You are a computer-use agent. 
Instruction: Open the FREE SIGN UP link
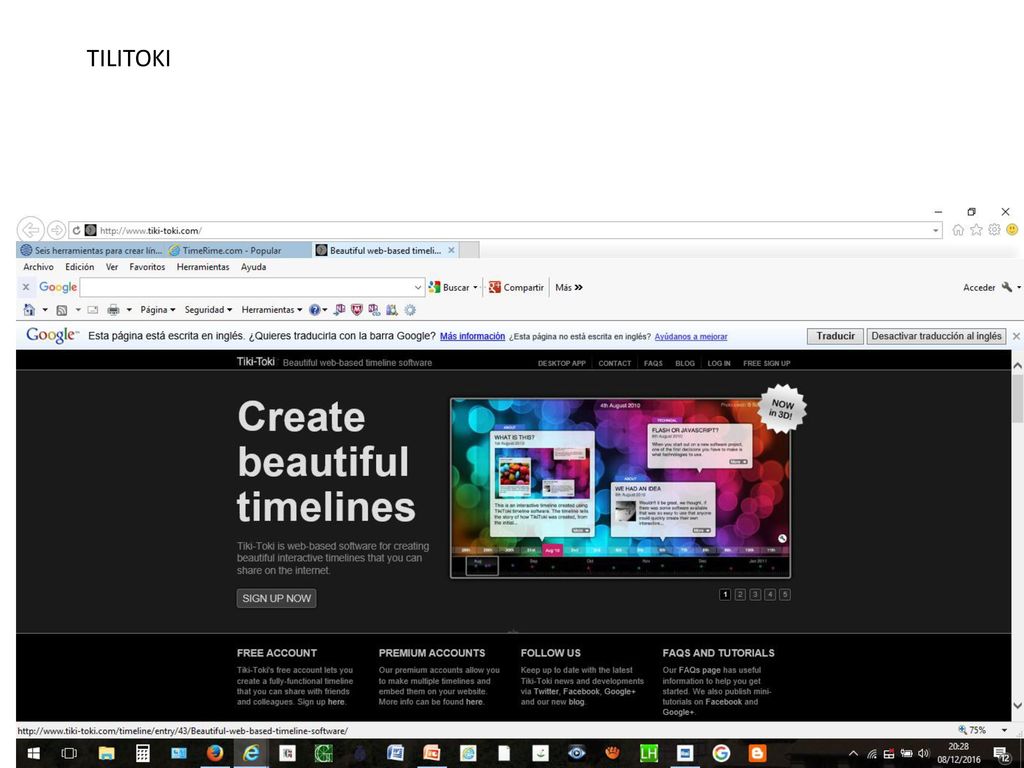tap(767, 363)
